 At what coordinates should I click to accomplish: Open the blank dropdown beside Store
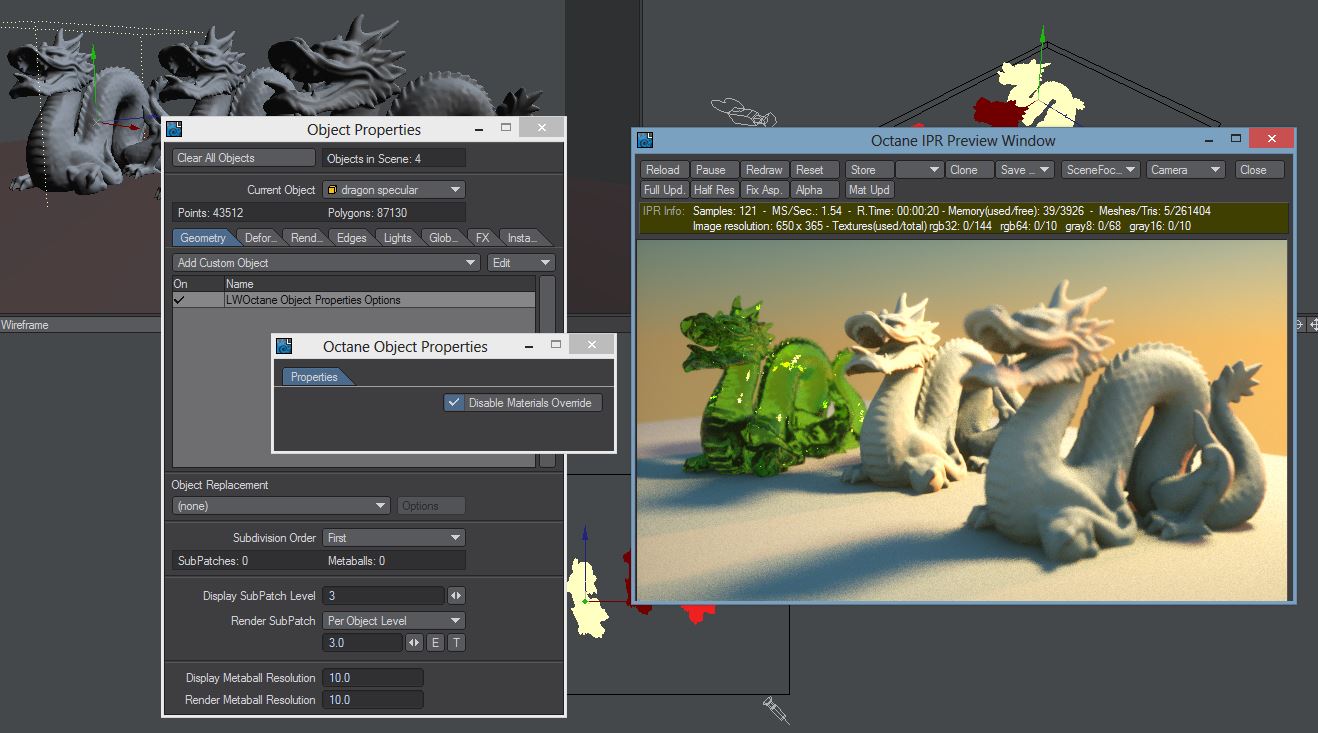point(919,170)
